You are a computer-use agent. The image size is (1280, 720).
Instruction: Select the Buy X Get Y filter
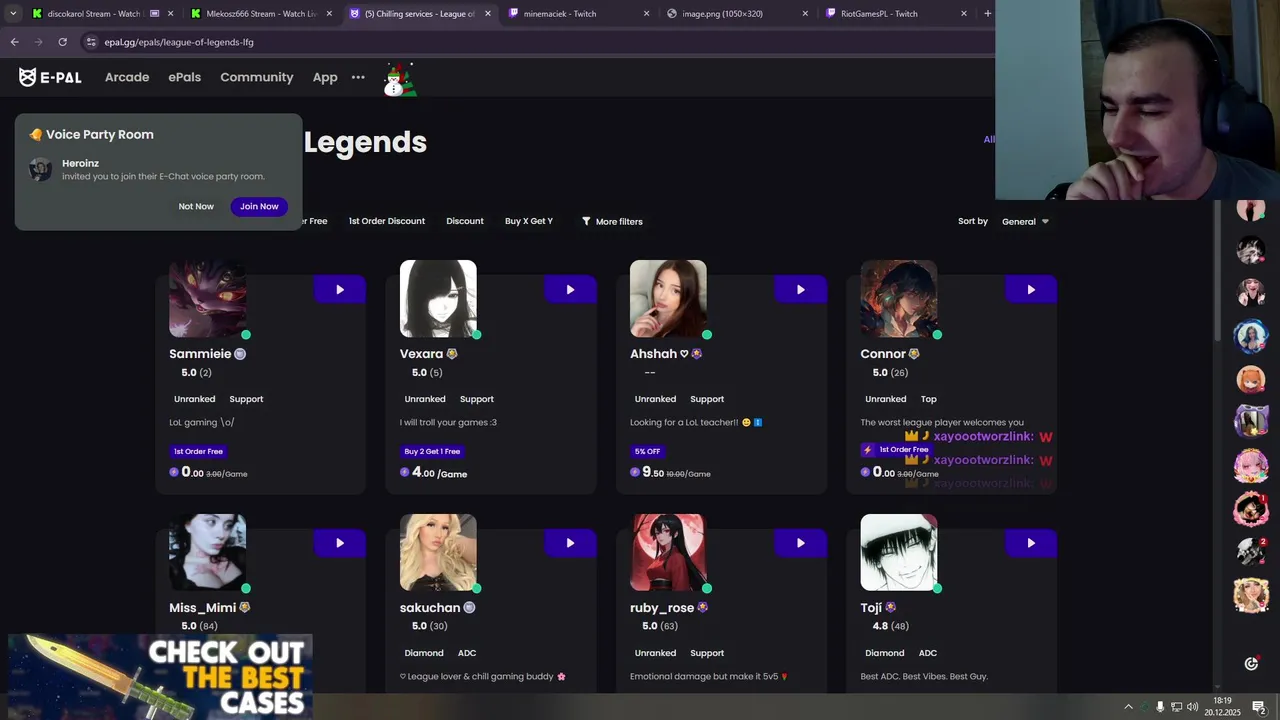[529, 221]
